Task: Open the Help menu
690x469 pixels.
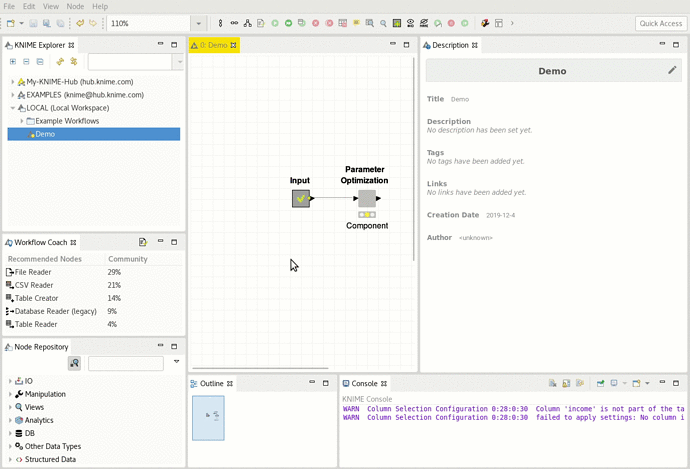Action: (x=100, y=7)
